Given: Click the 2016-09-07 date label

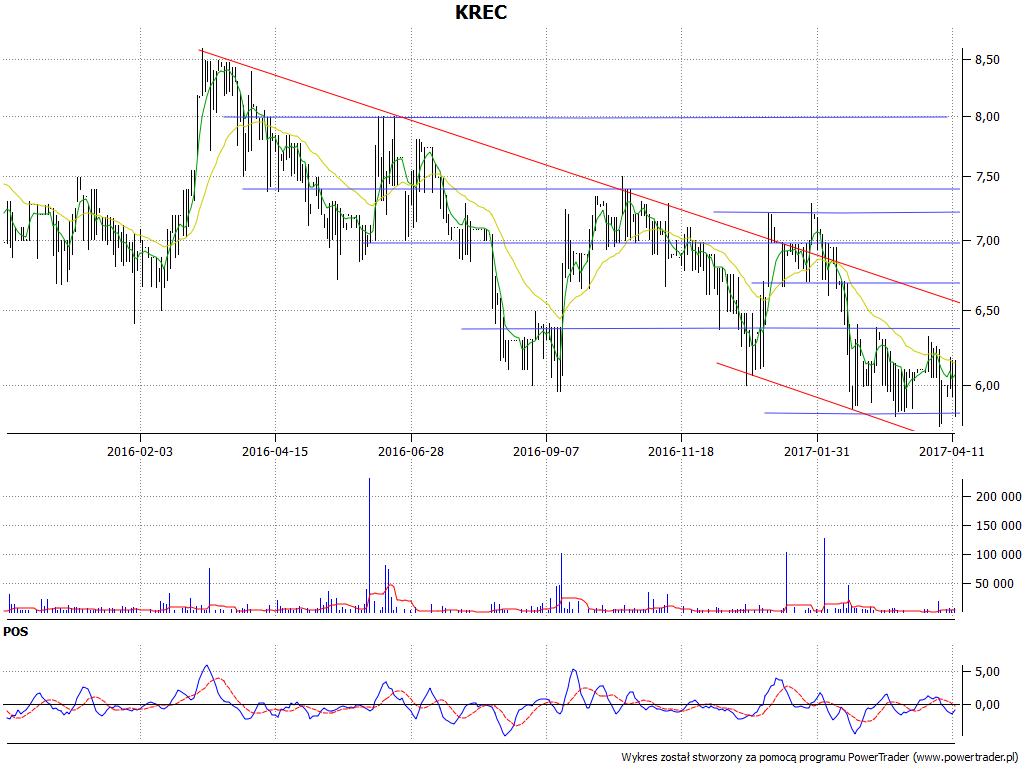Looking at the screenshot, I should pyautogui.click(x=546, y=451).
